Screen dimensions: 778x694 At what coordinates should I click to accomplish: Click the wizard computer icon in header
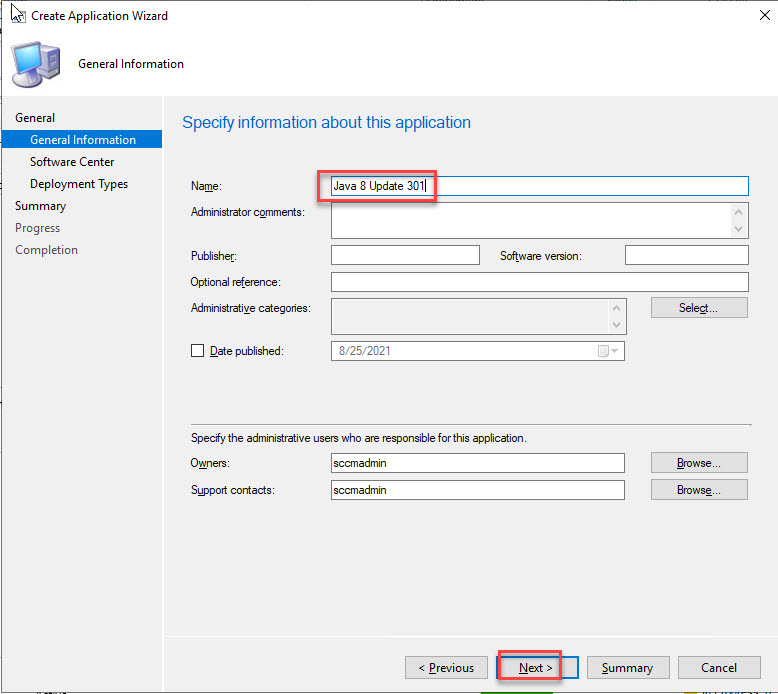coord(35,65)
